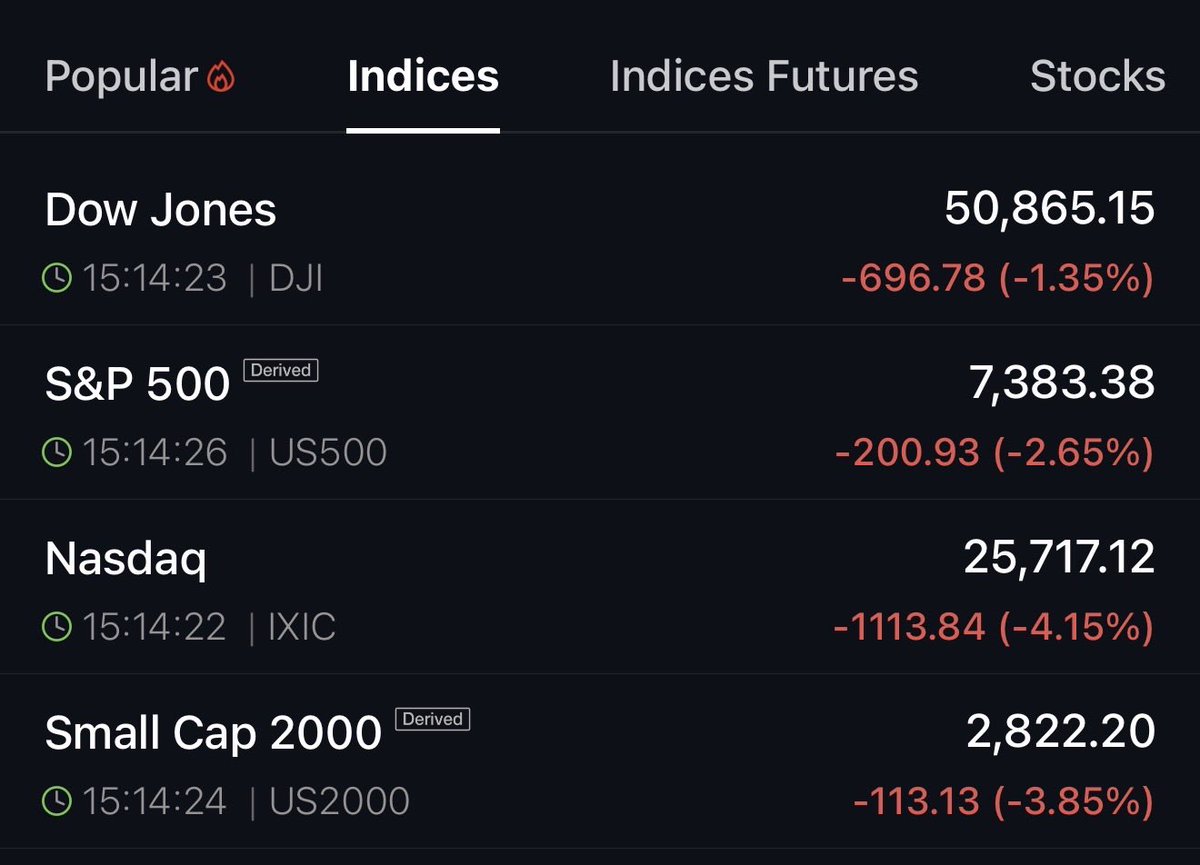Open the Dow Jones index row
Viewport: 1200px width, 865px height.
[600, 241]
